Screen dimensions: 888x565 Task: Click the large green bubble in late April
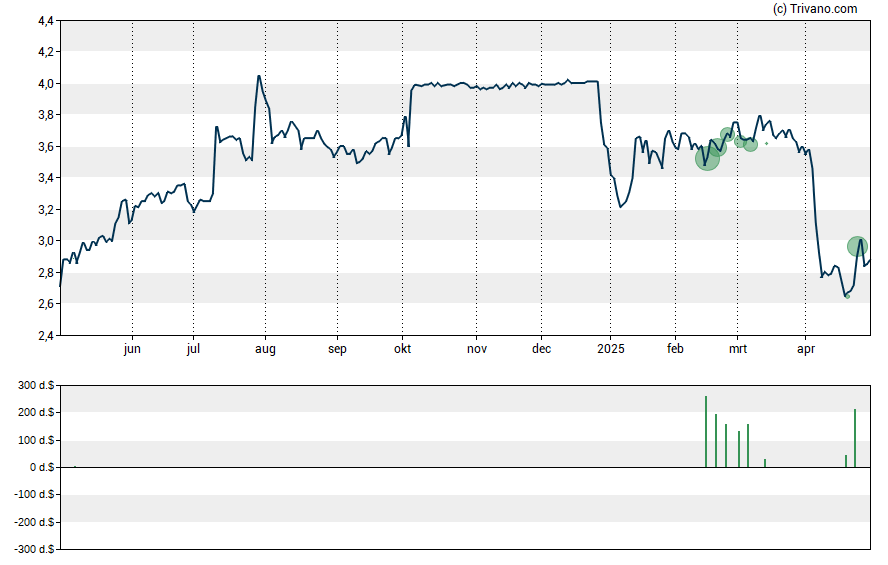[x=857, y=246]
